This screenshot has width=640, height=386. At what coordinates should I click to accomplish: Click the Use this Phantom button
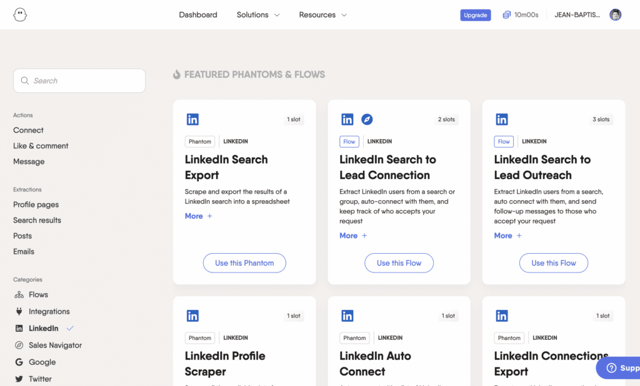click(x=244, y=263)
